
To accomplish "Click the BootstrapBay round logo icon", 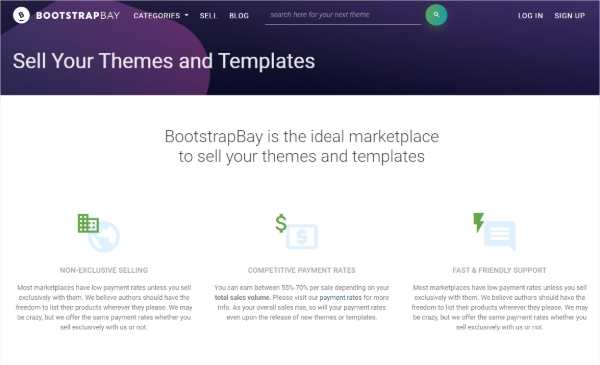I will pyautogui.click(x=21, y=15).
